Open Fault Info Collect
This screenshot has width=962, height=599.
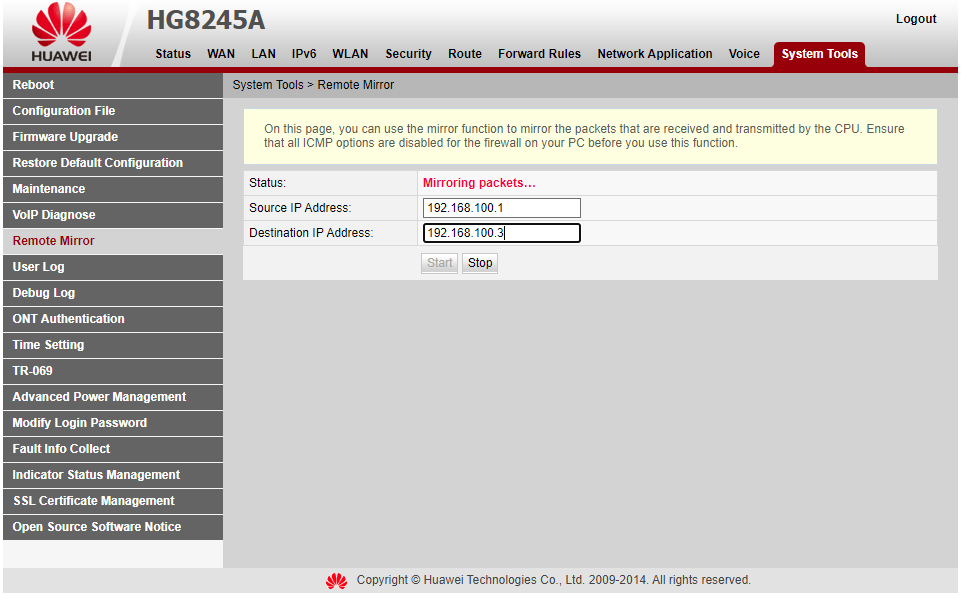(x=113, y=449)
